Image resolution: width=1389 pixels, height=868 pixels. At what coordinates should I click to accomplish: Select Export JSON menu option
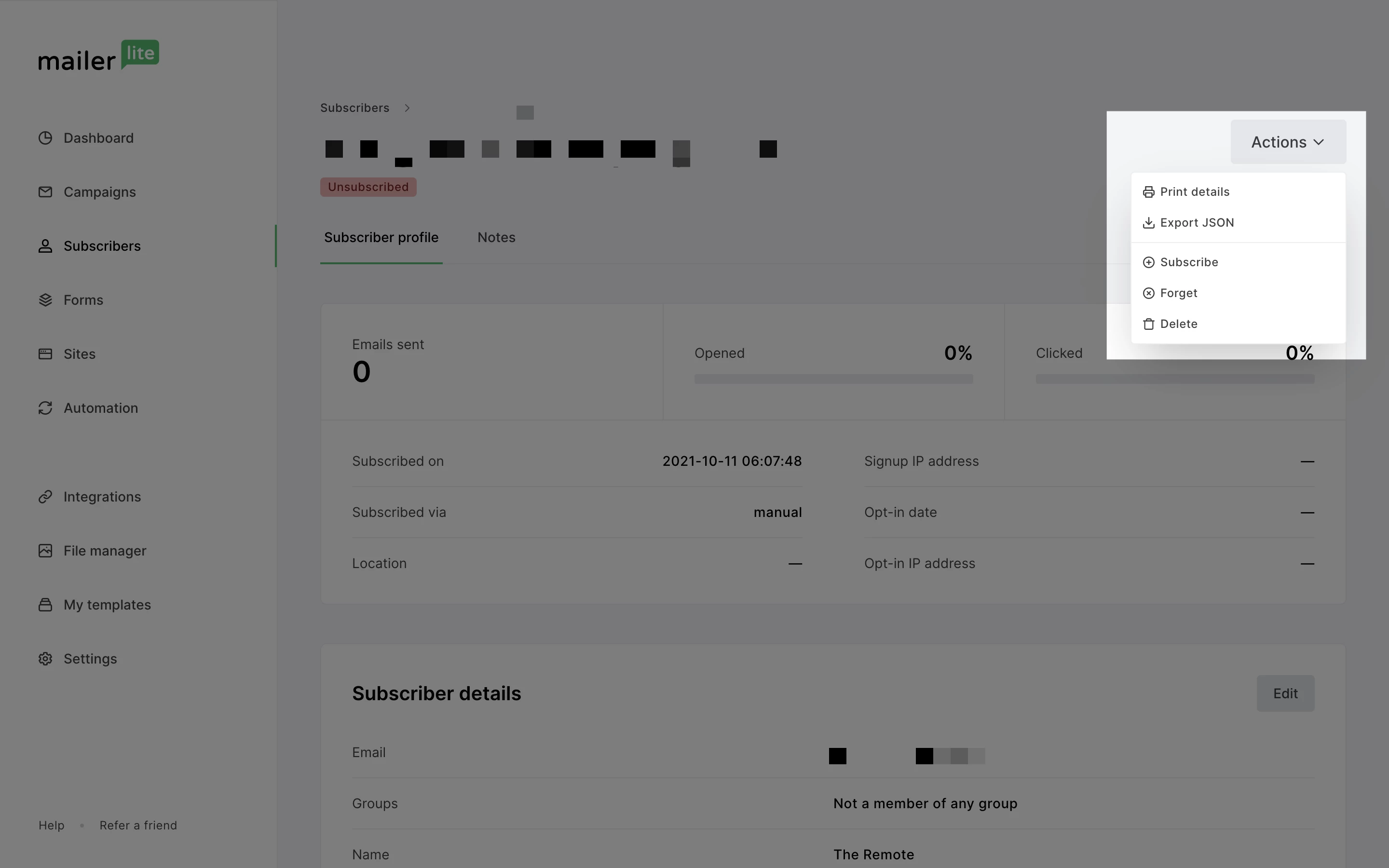pos(1196,223)
